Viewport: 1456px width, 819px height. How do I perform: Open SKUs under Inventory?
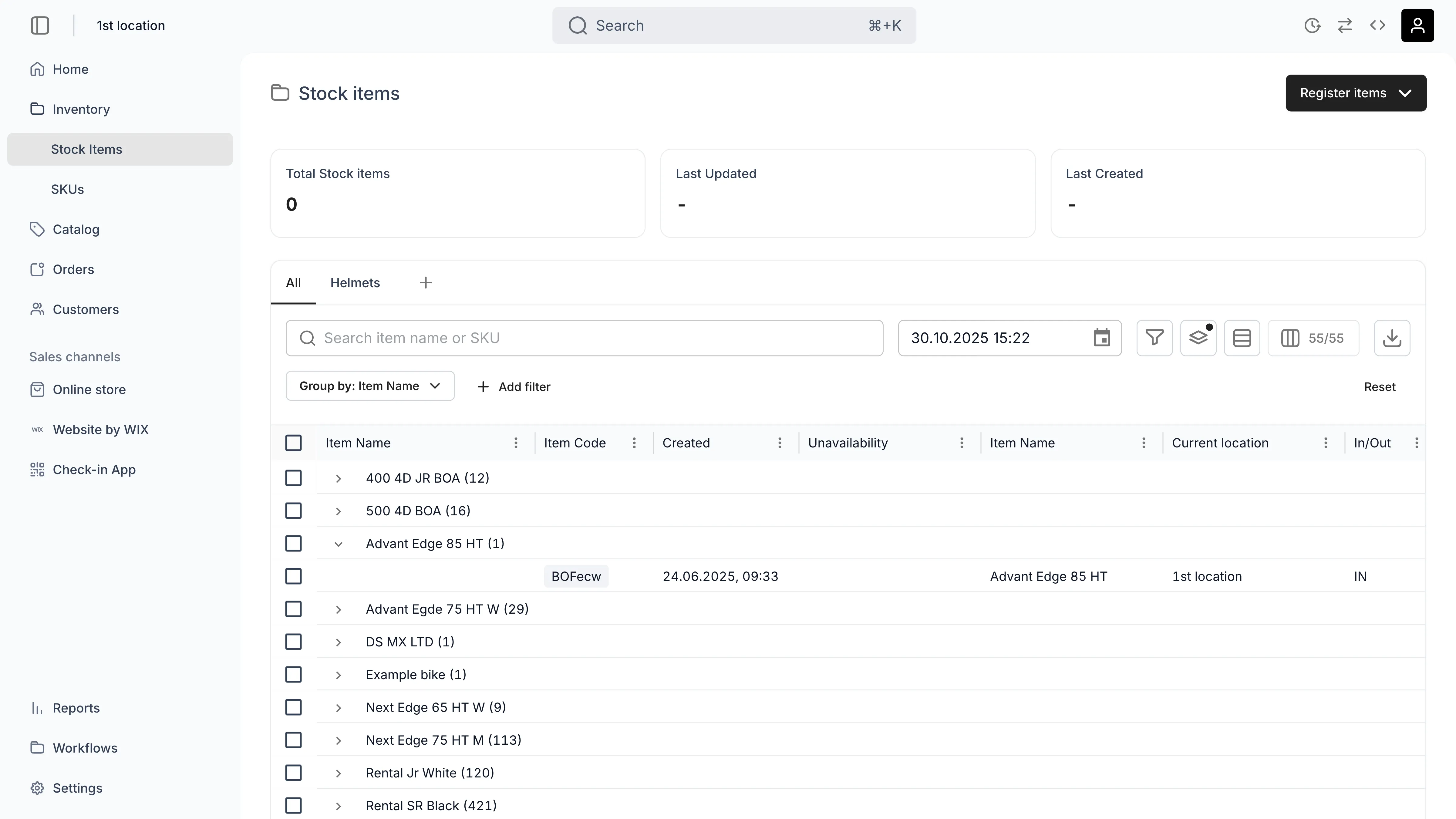(x=120, y=189)
